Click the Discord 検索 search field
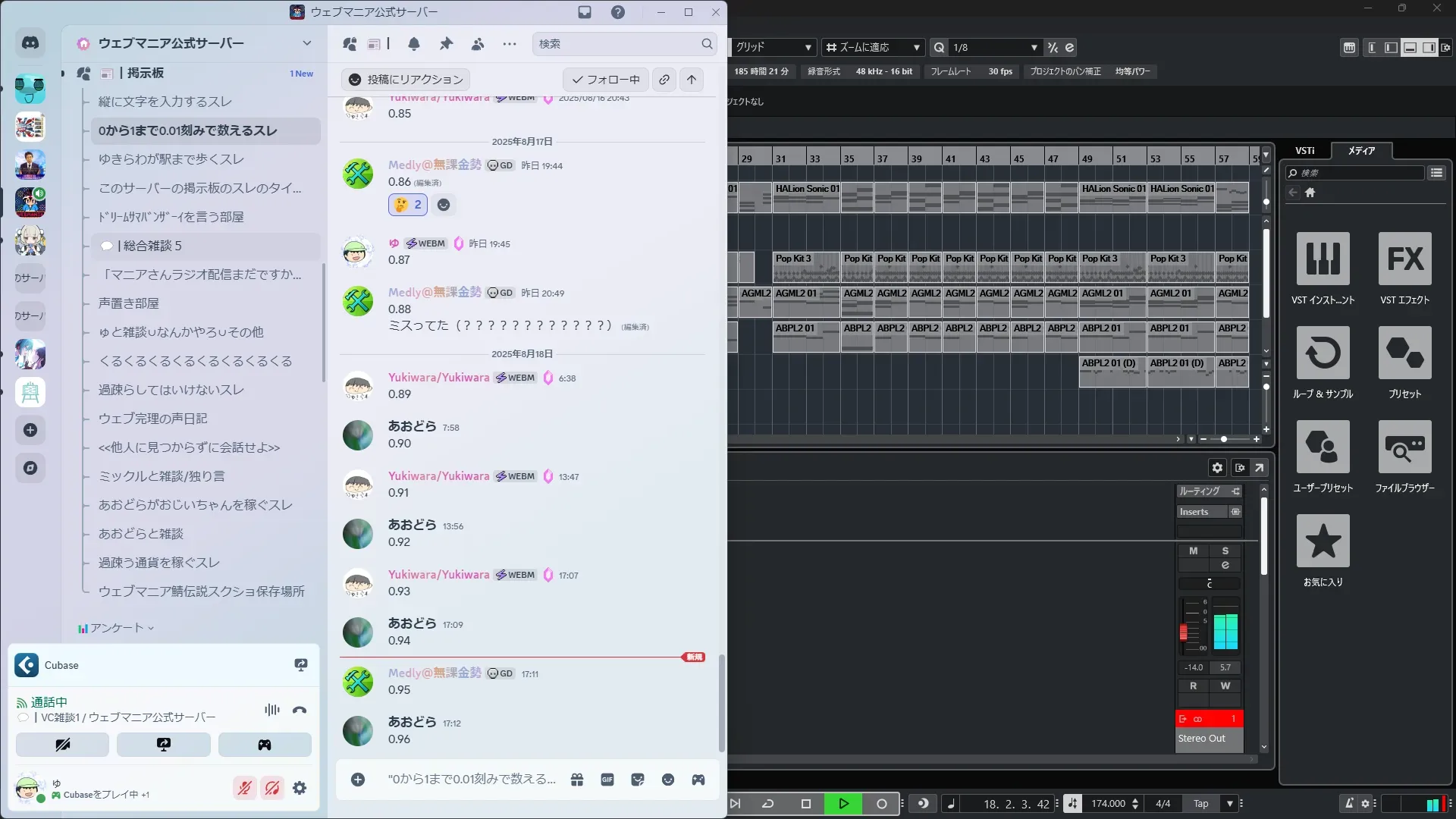1456x819 pixels. coord(618,44)
